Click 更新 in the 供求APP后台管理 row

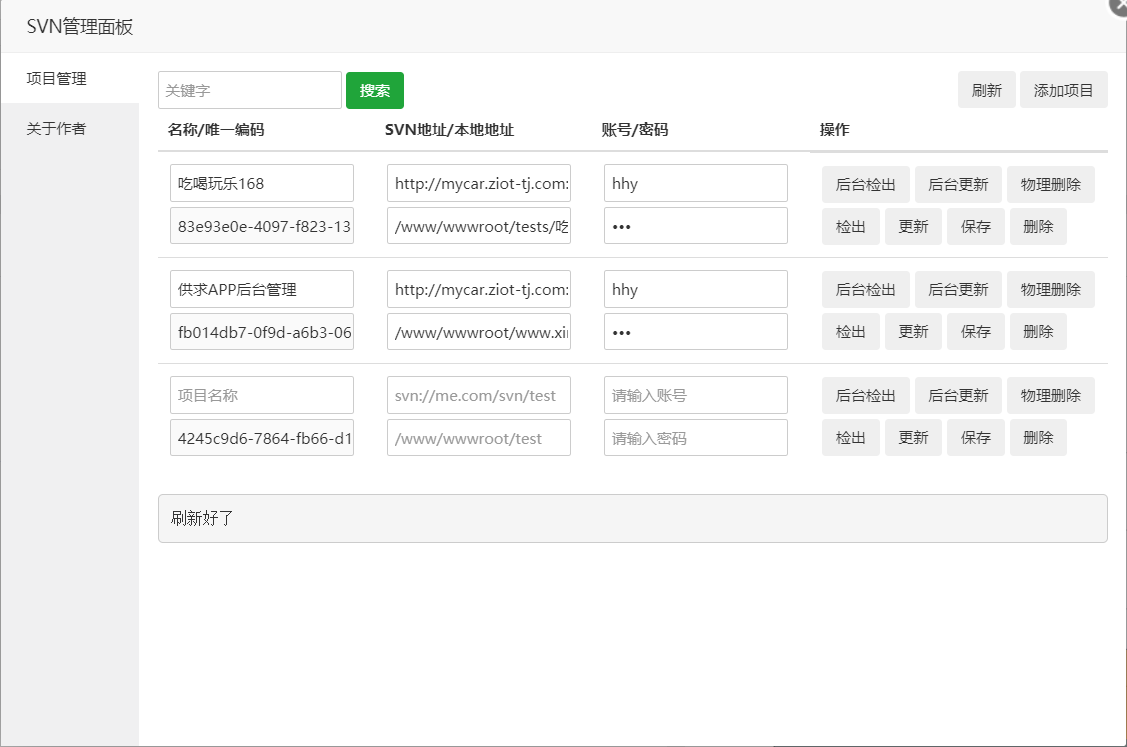913,332
